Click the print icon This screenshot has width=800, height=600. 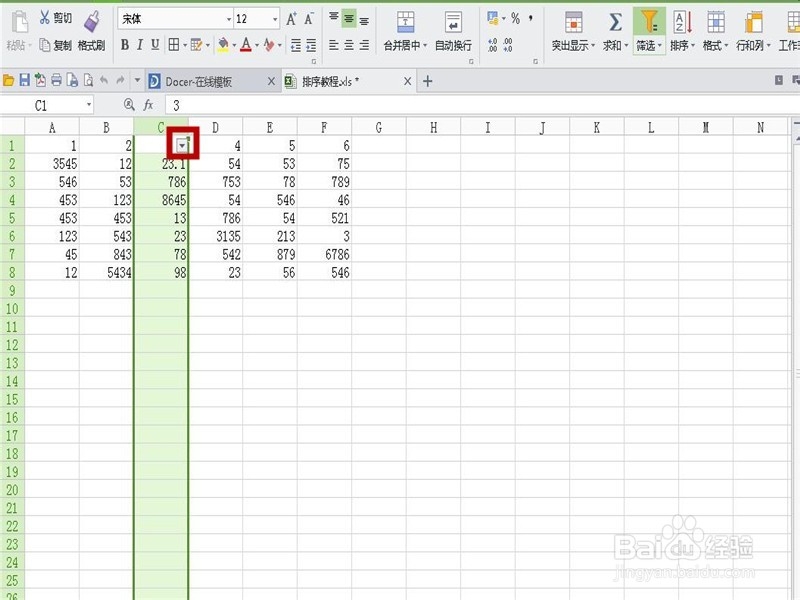(56, 80)
